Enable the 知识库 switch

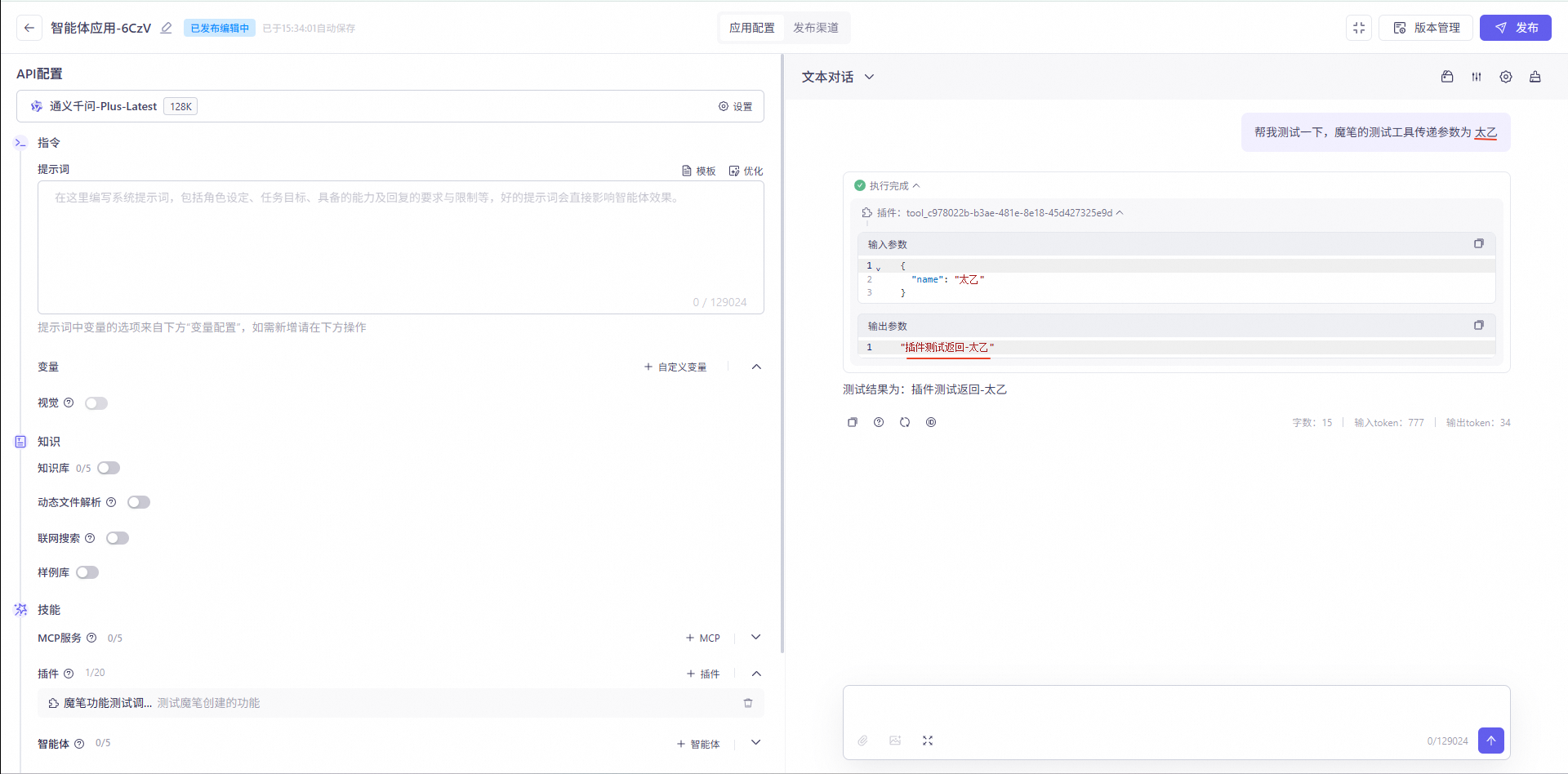109,468
